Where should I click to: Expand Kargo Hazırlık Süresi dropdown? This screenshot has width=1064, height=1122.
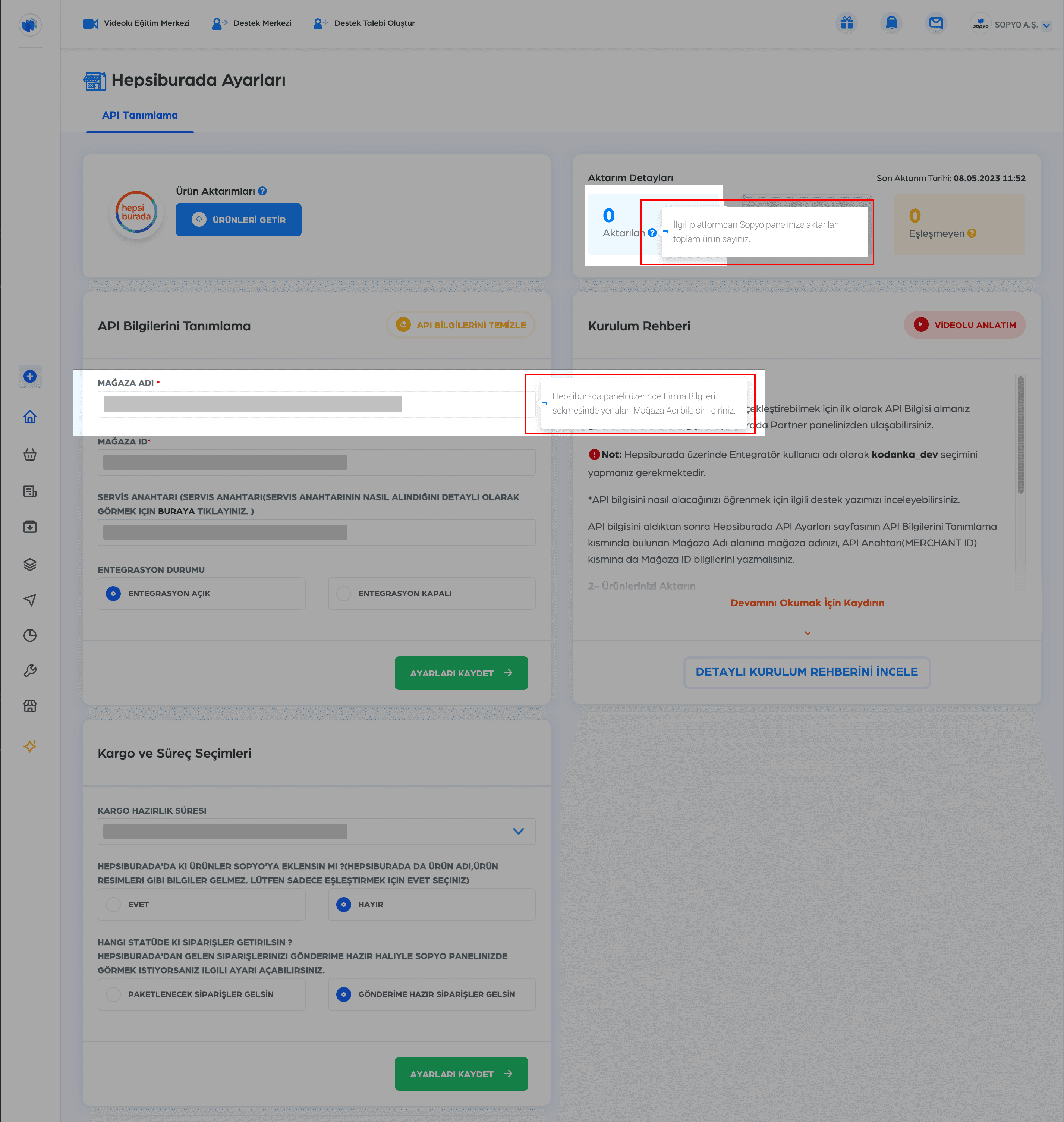click(317, 831)
